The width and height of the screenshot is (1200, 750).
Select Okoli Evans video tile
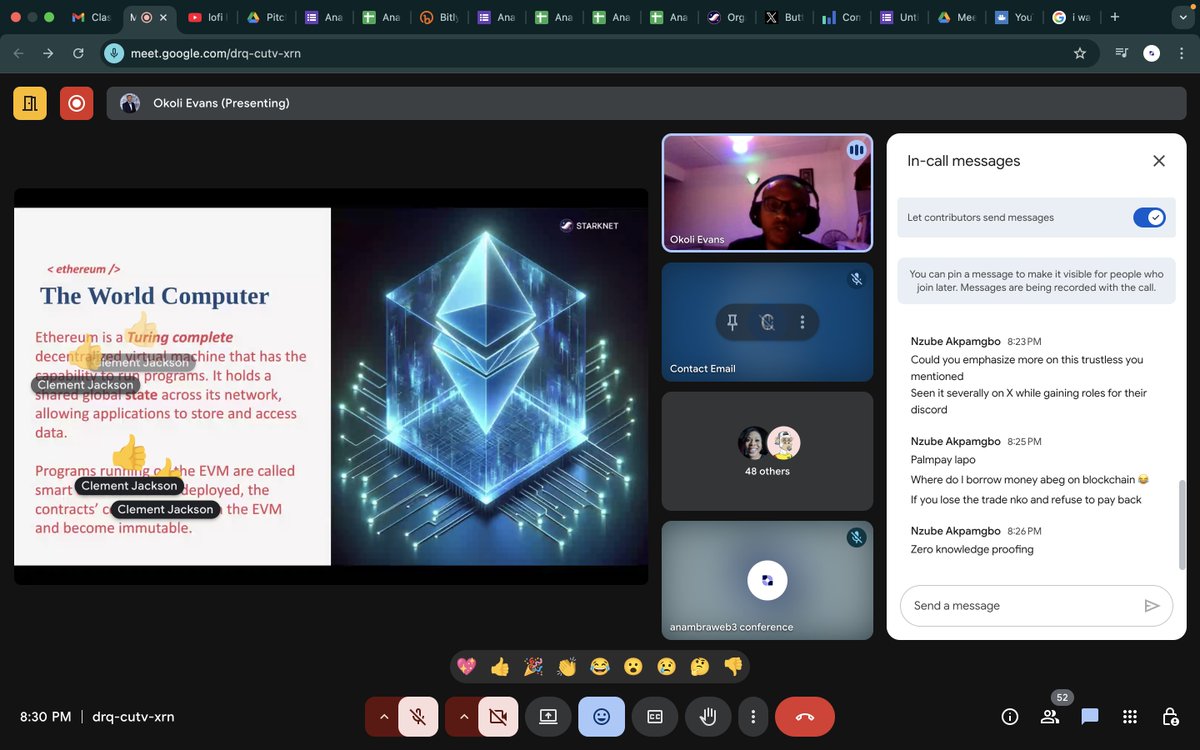tap(767, 193)
